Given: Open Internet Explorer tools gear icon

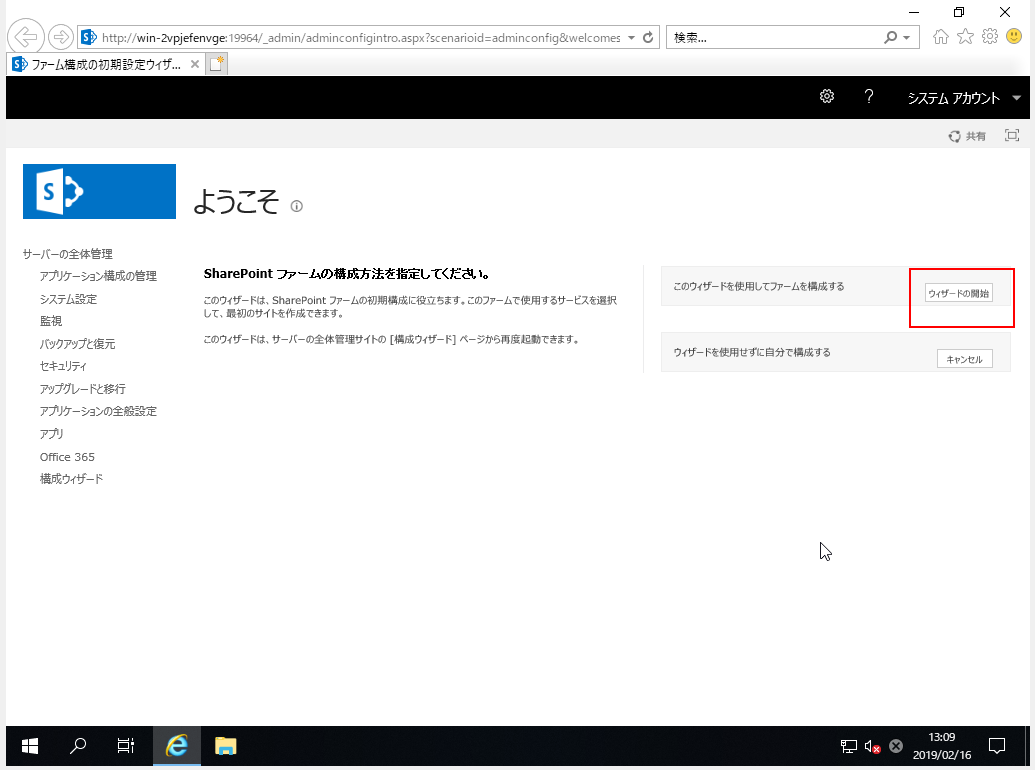Looking at the screenshot, I should click(989, 37).
